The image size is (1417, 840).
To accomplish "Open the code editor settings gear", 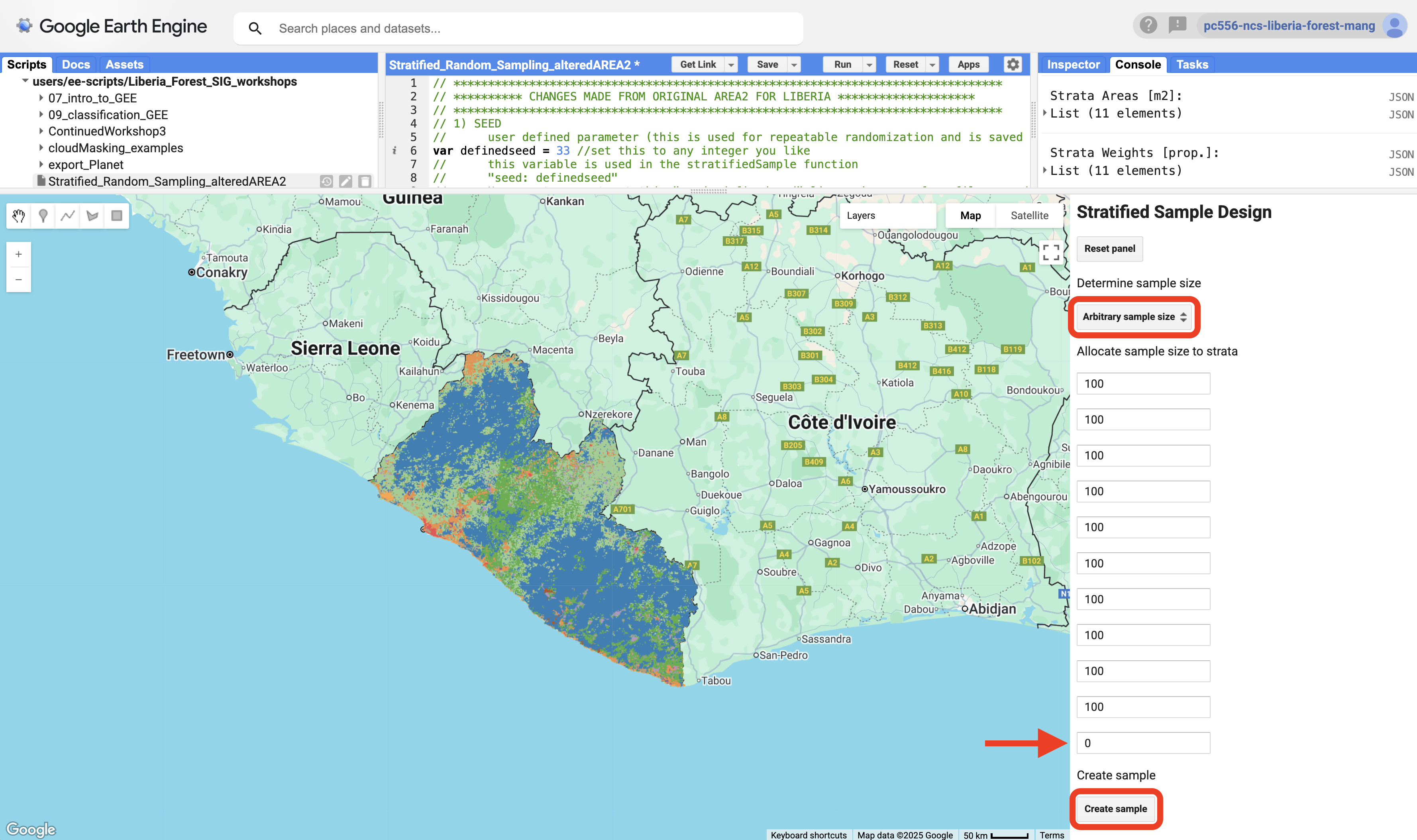I will coord(1013,65).
